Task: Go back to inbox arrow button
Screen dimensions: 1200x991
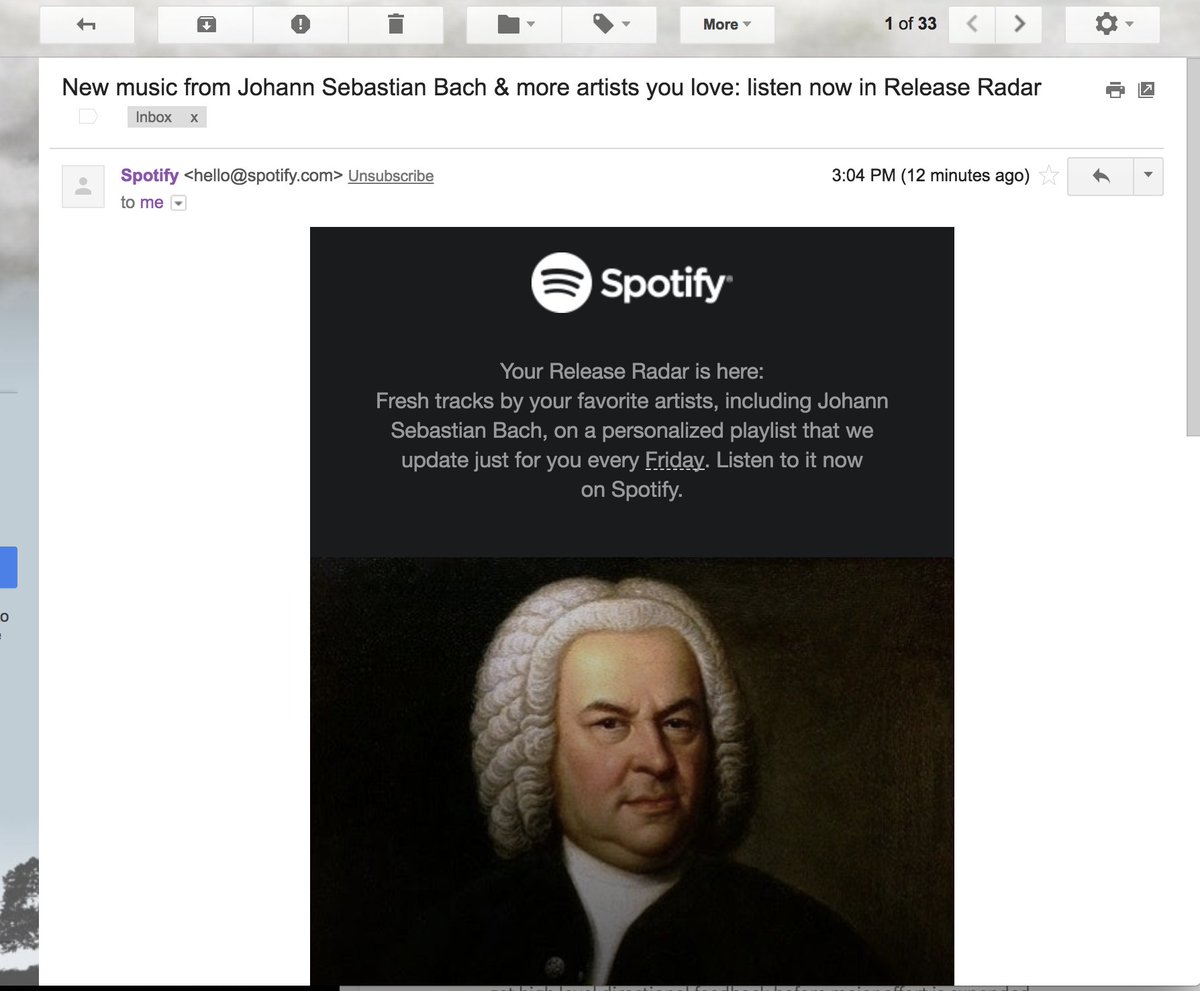Action: click(85, 24)
